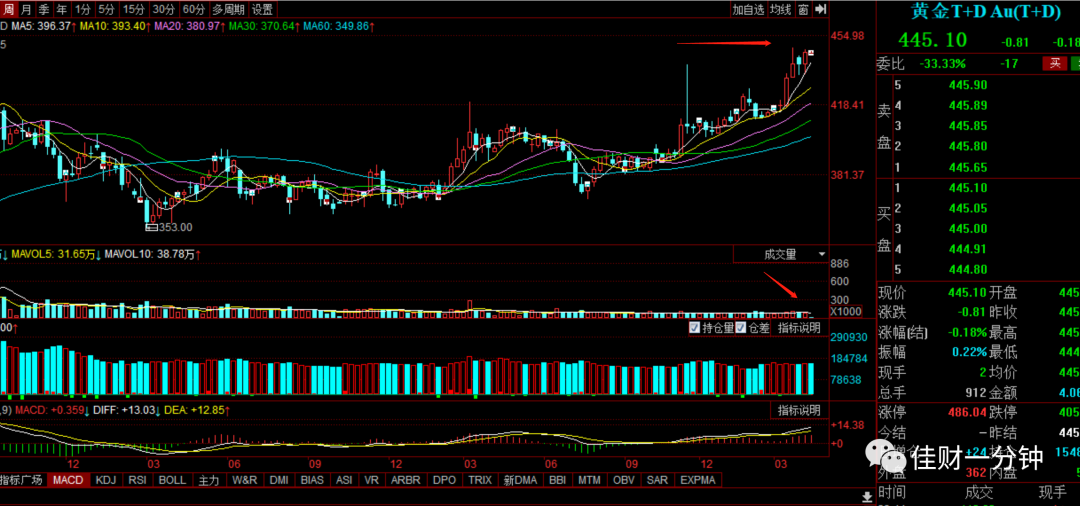Select the 5分 minute chart tab

pyautogui.click(x=106, y=9)
